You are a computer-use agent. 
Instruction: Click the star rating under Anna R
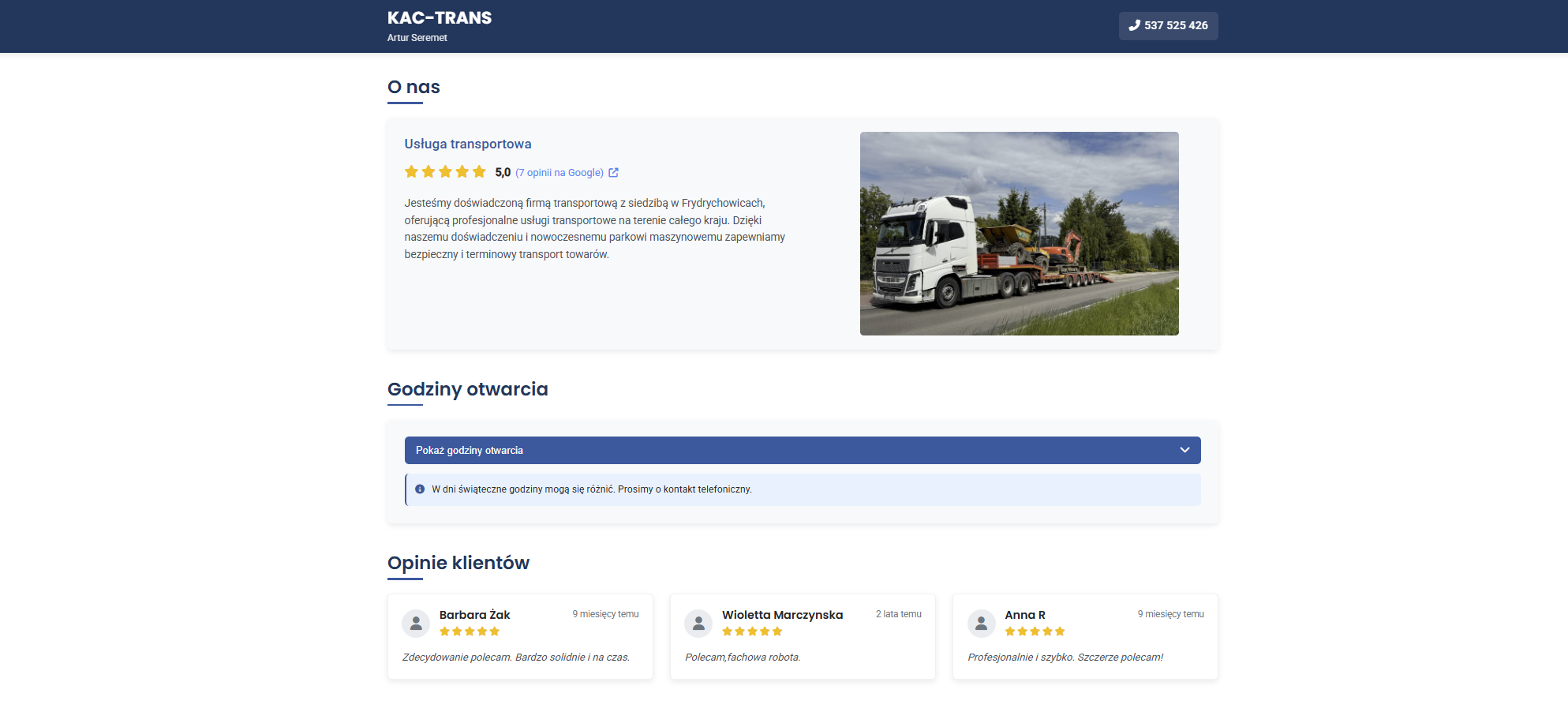coord(1035,631)
